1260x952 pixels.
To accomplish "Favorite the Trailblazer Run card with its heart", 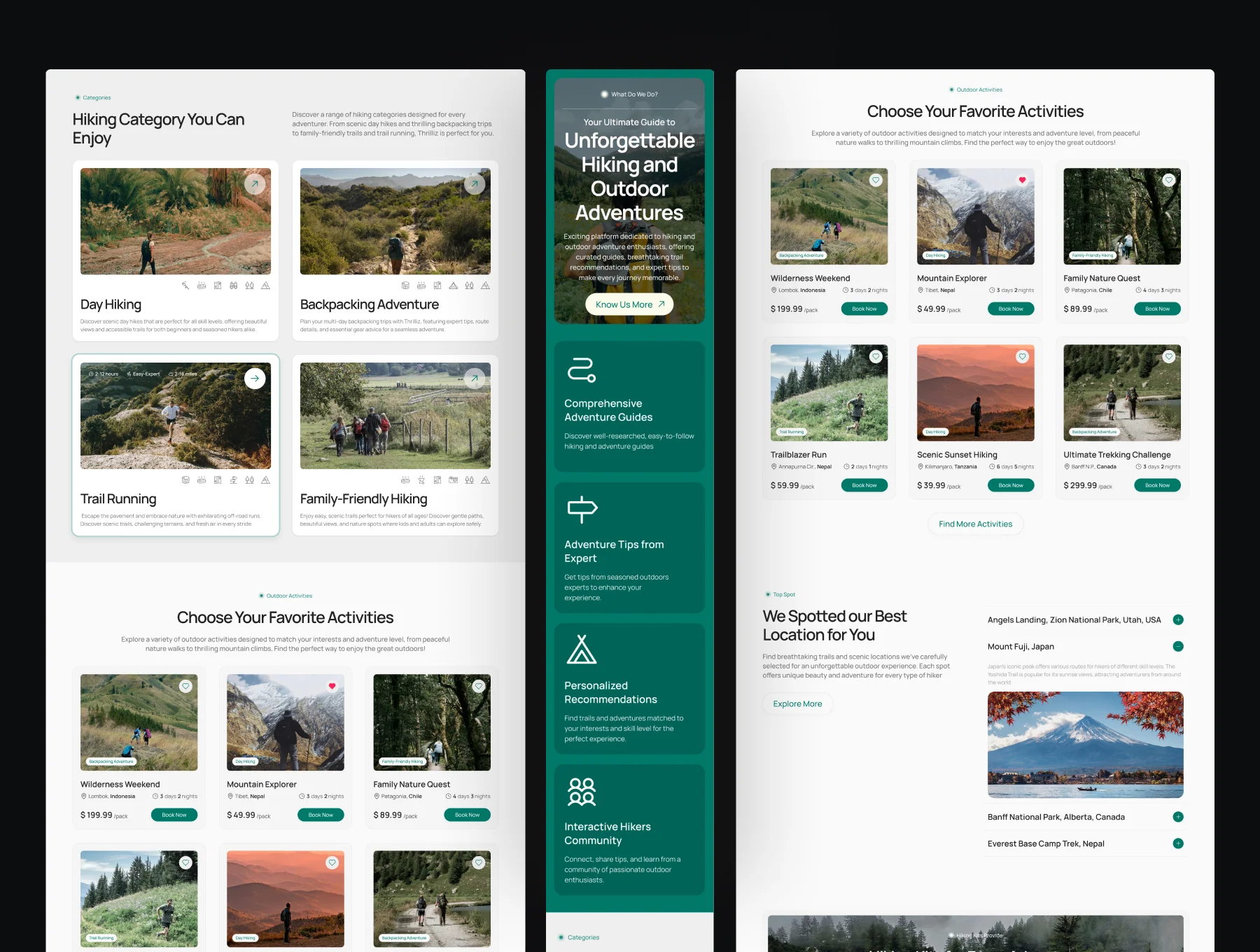I will 876,356.
